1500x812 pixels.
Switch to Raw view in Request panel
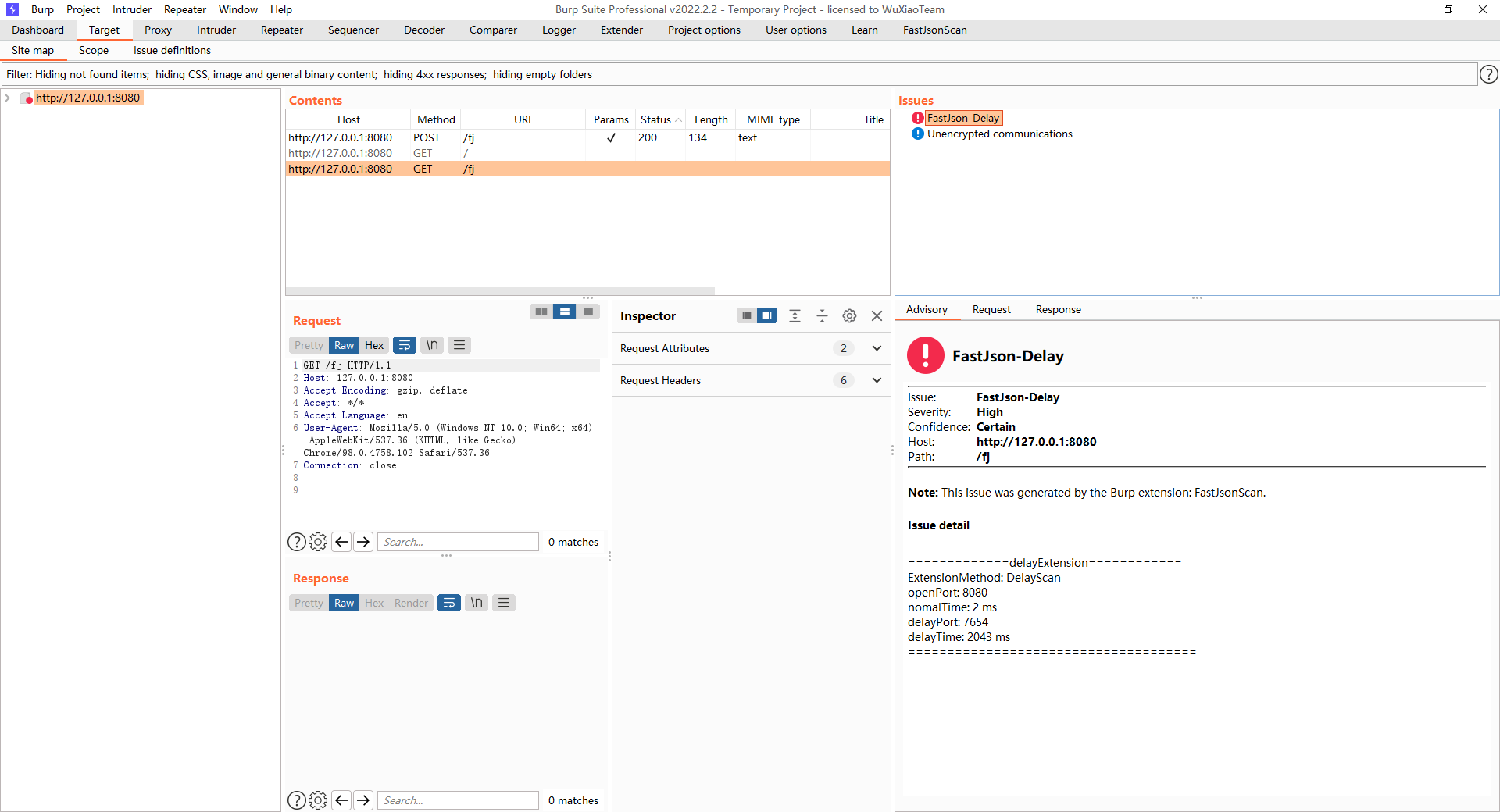pyautogui.click(x=344, y=345)
